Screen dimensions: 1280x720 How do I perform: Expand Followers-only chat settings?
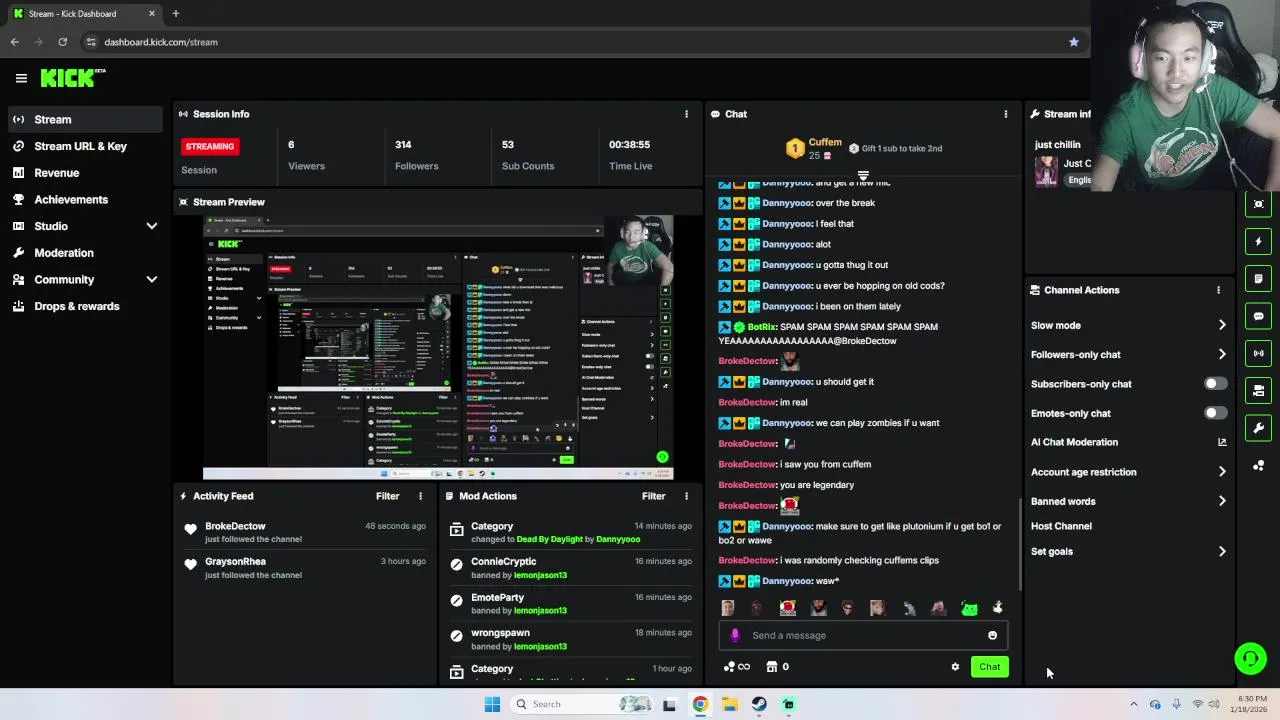point(1222,354)
